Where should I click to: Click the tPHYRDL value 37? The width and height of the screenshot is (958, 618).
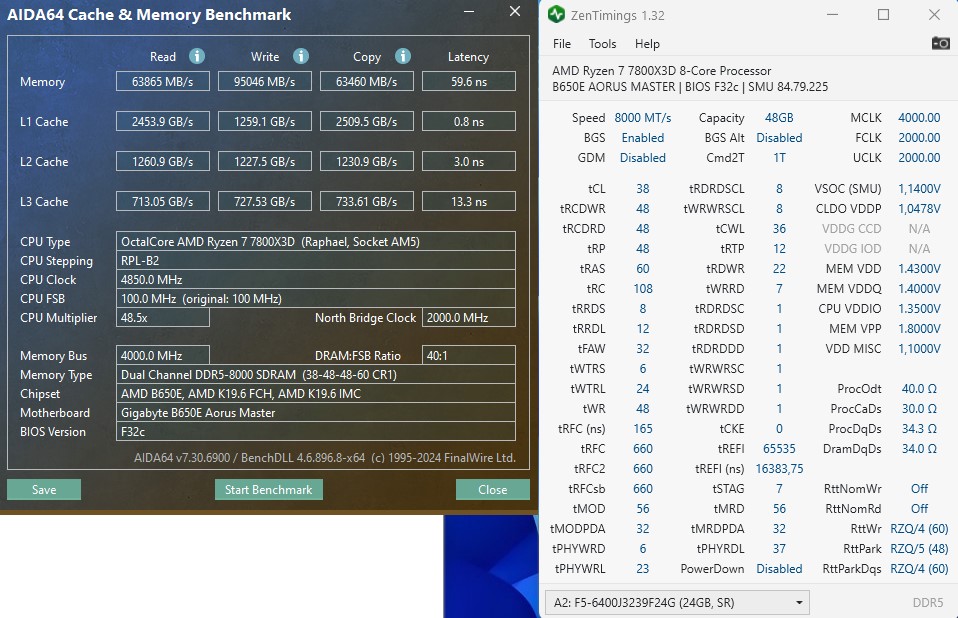779,549
